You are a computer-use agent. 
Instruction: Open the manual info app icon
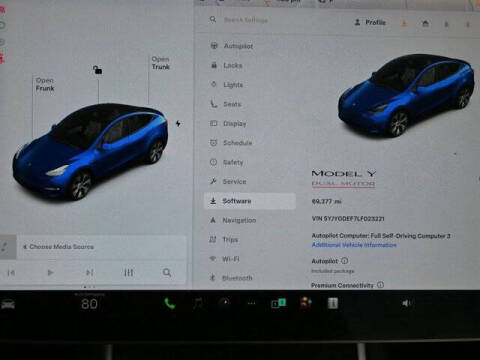click(333, 303)
